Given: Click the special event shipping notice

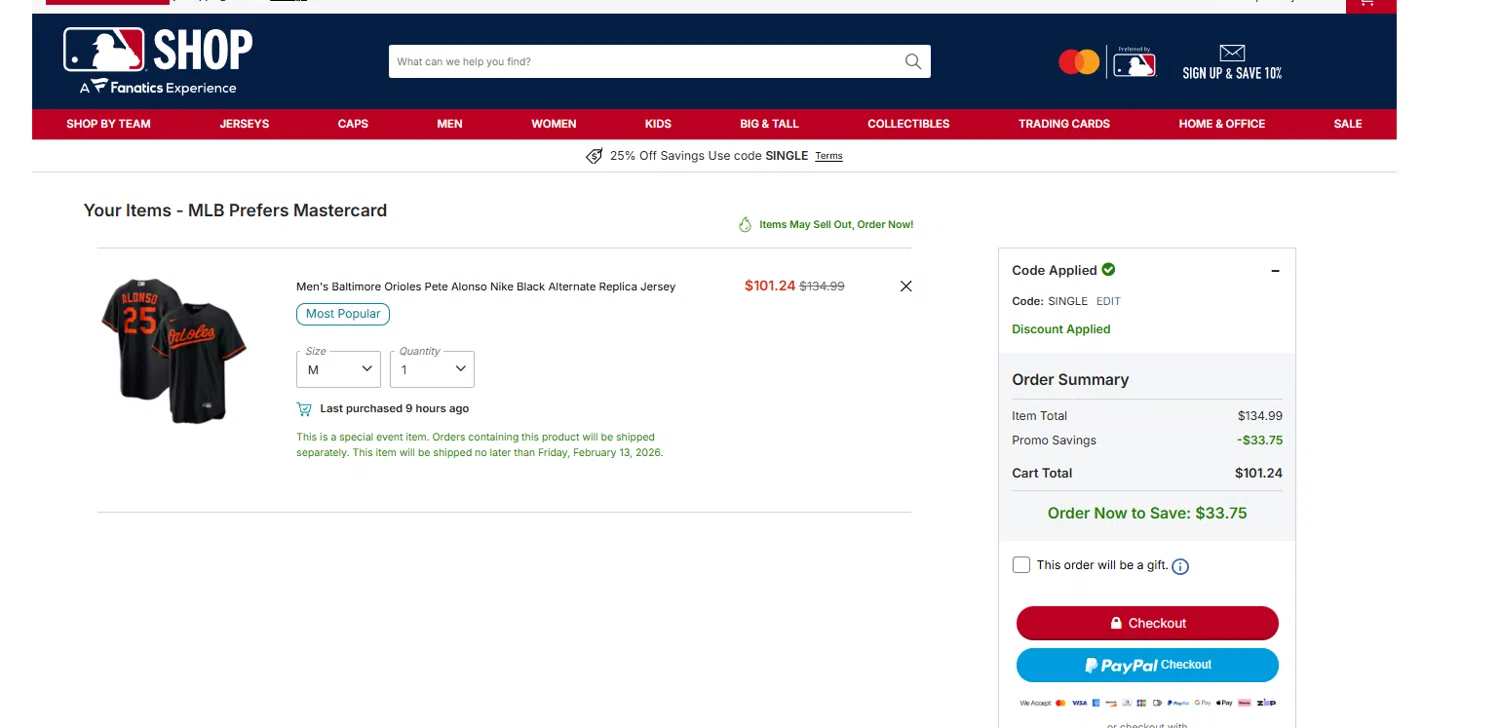Looking at the screenshot, I should coord(480,445).
